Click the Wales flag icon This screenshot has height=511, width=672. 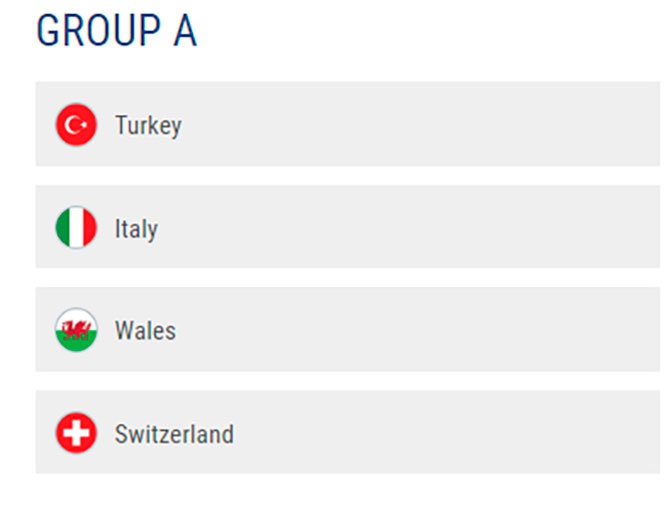tap(76, 330)
